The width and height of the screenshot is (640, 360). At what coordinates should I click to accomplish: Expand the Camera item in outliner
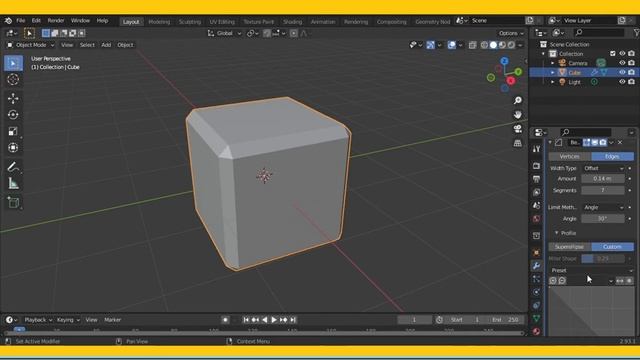point(553,63)
